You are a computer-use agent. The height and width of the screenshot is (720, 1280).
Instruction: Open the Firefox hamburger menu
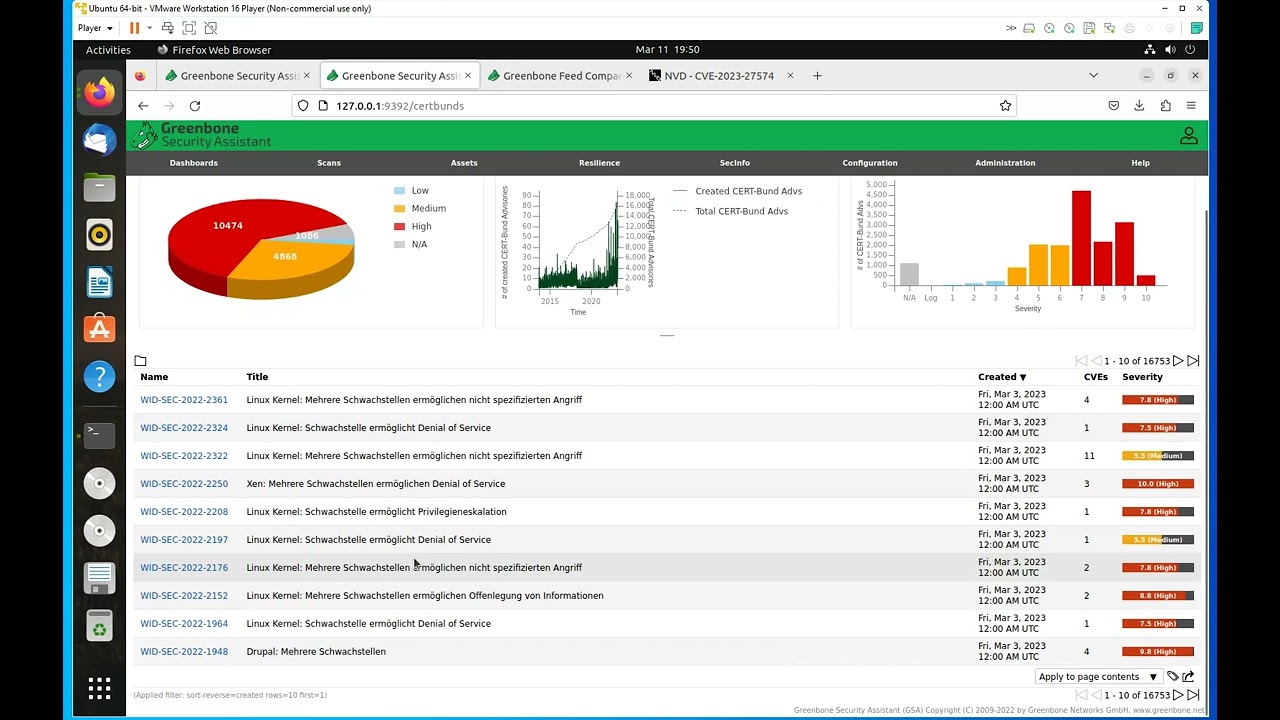tap(1191, 106)
